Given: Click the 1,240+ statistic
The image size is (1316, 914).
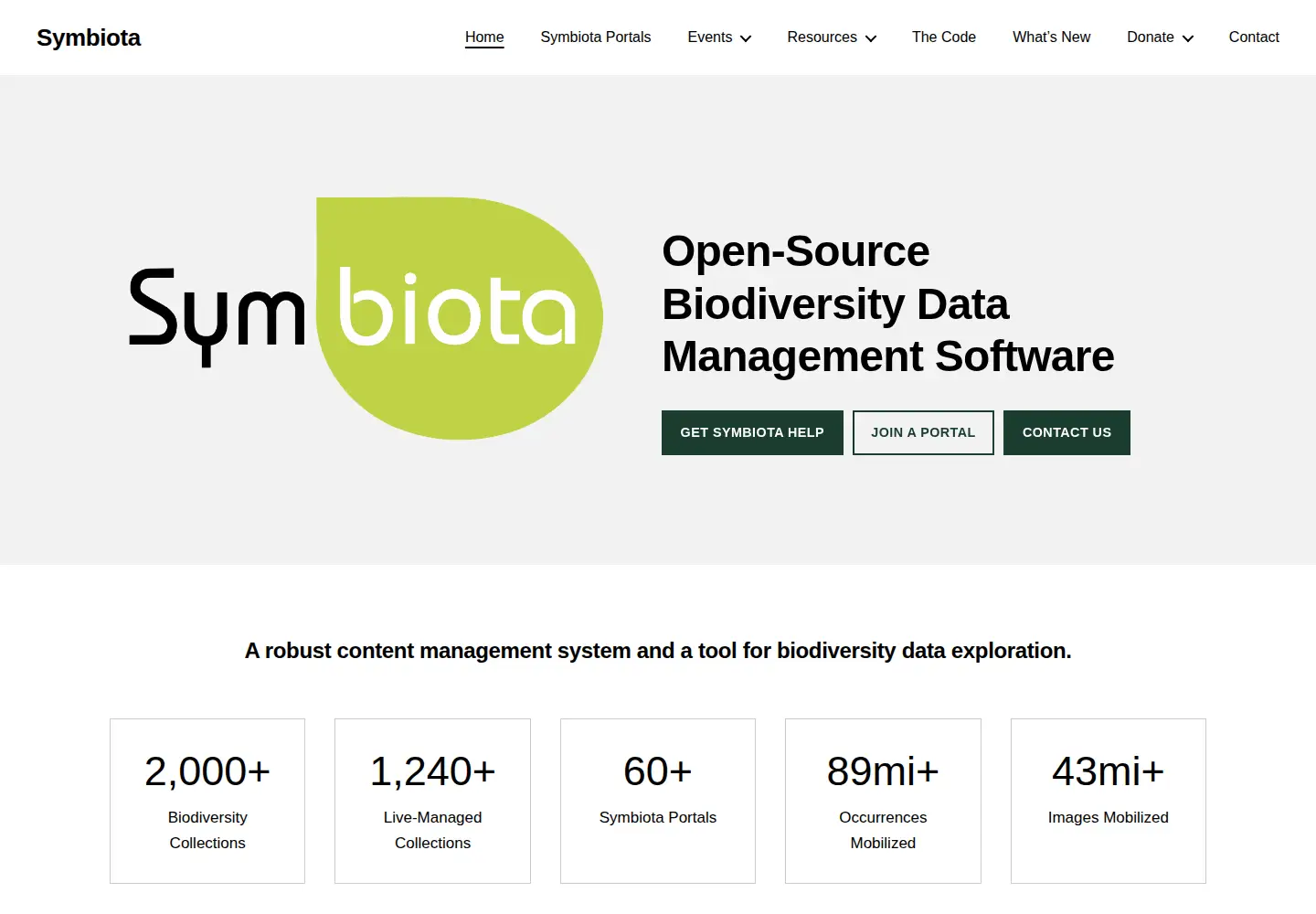Looking at the screenshot, I should click(432, 771).
